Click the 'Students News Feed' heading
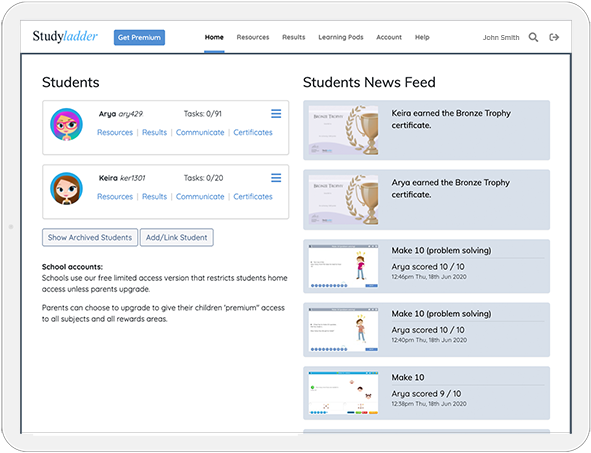Screen dimensions: 591x453 369,82
